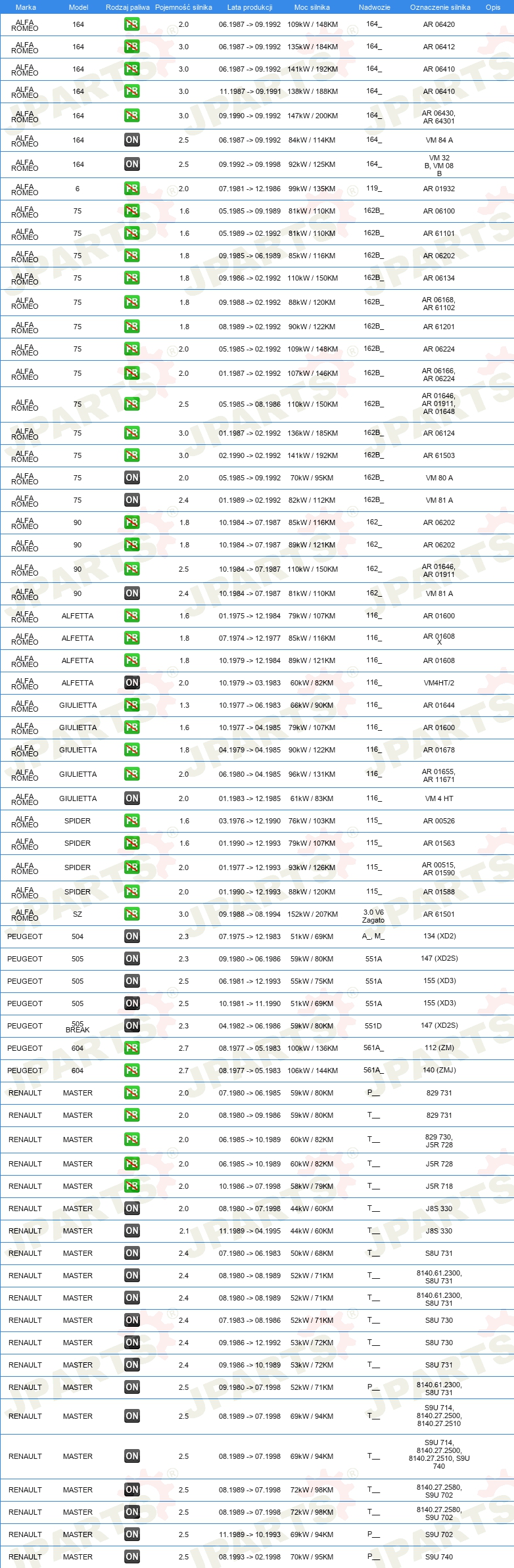Screen dimensions: 514x1568
Task: Select the diesel ON icon for the Master 11.1989 -> 10.1993 row
Action: pos(132,1534)
